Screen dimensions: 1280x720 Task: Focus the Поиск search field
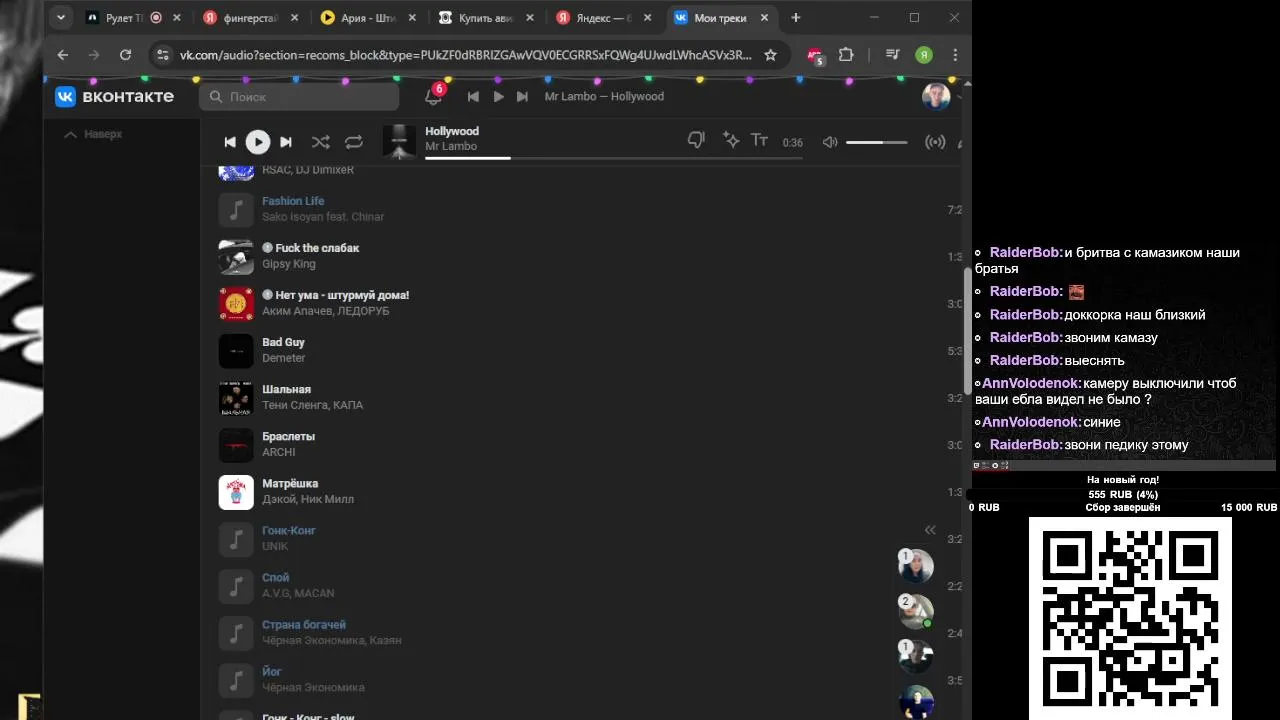click(299, 96)
